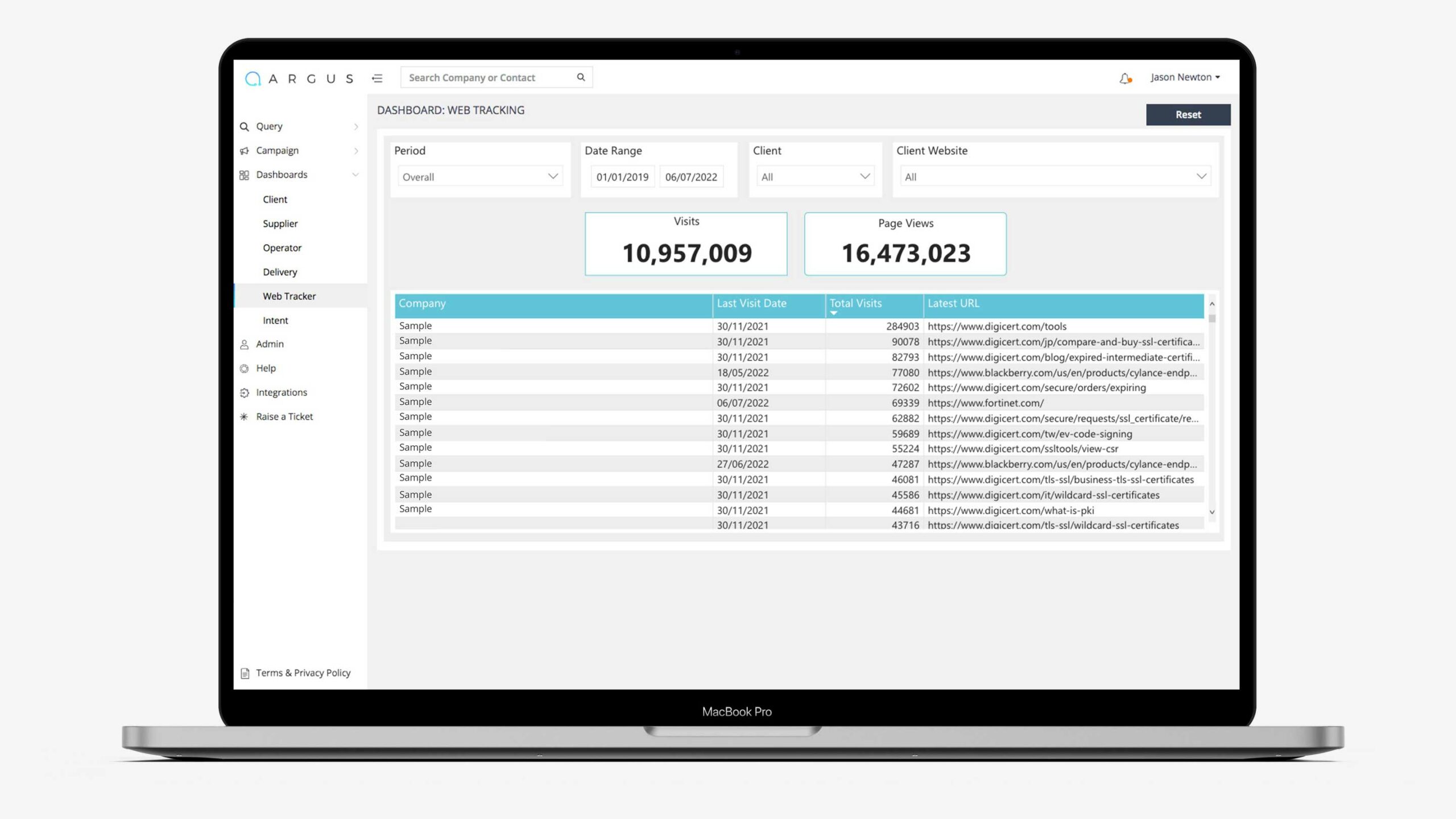Click the Reset button

(1188, 114)
